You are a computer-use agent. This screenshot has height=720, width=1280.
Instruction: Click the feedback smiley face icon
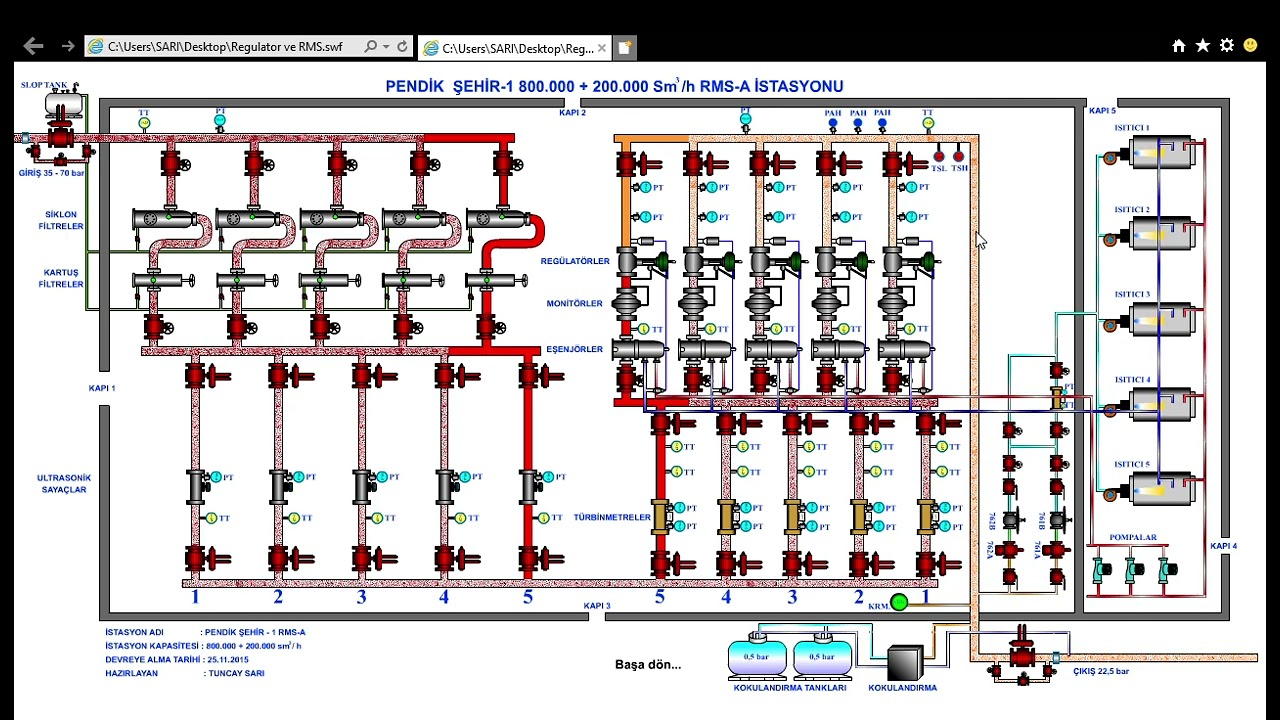(1251, 46)
